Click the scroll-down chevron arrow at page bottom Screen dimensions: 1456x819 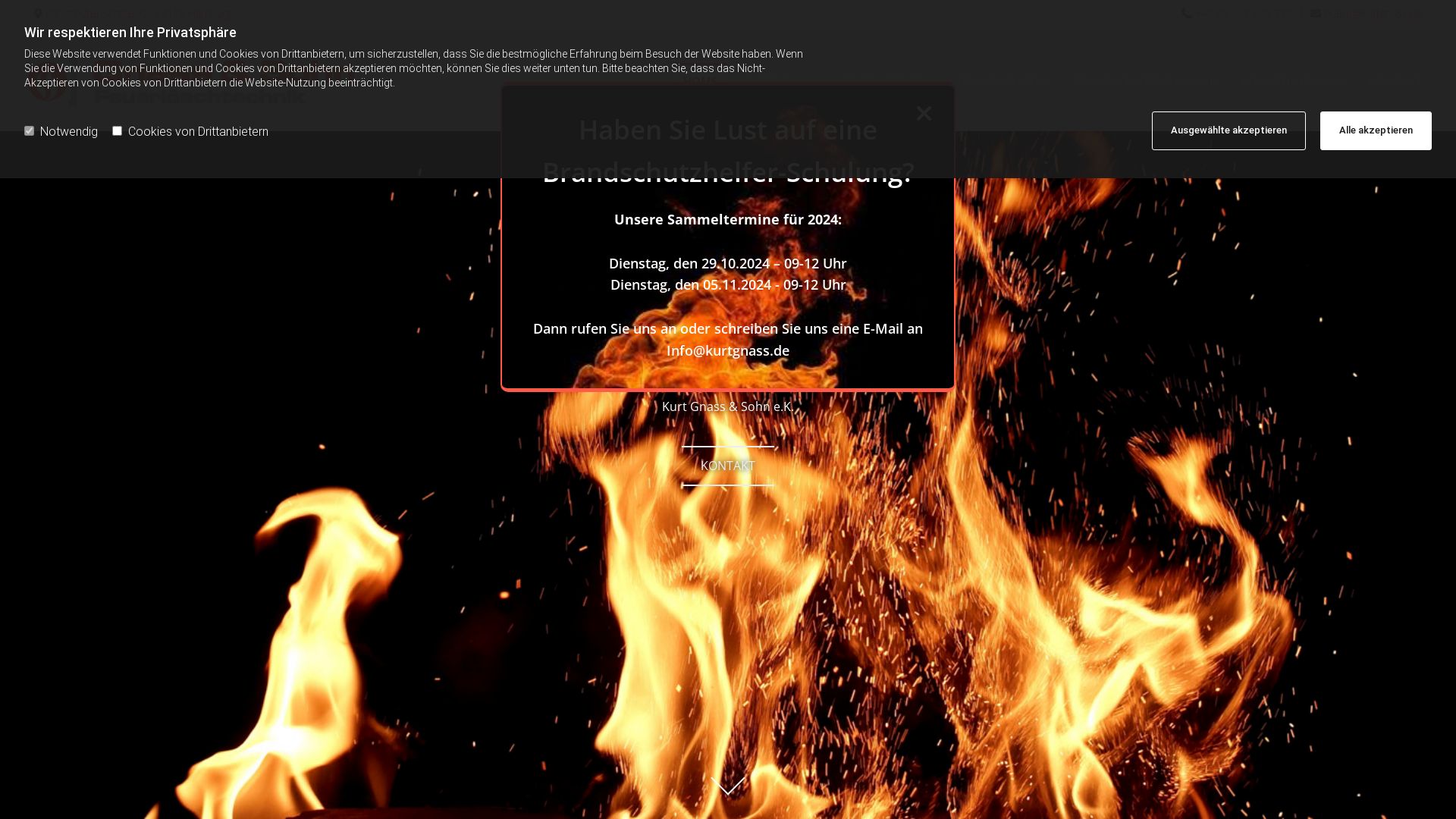[728, 786]
